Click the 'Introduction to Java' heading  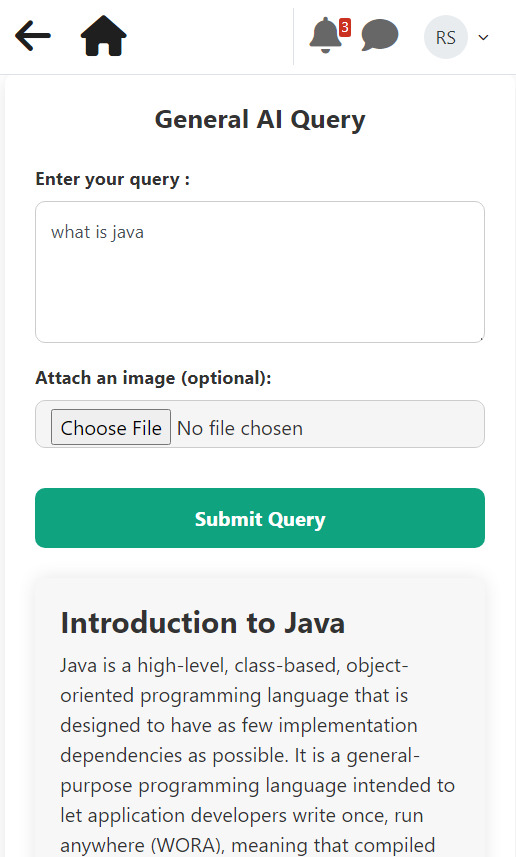[x=202, y=623]
